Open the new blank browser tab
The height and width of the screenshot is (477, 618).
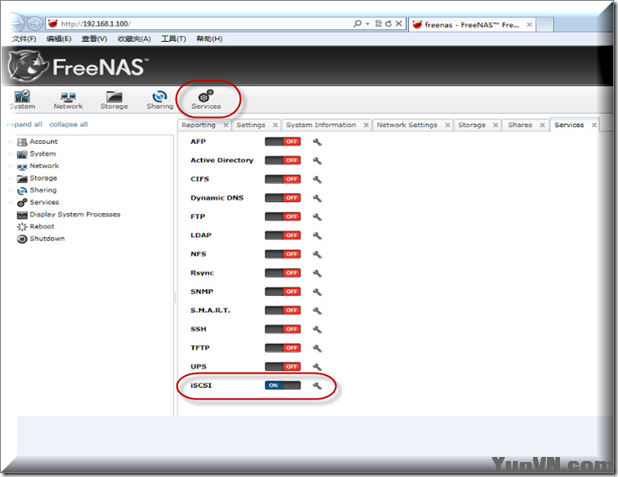545,24
